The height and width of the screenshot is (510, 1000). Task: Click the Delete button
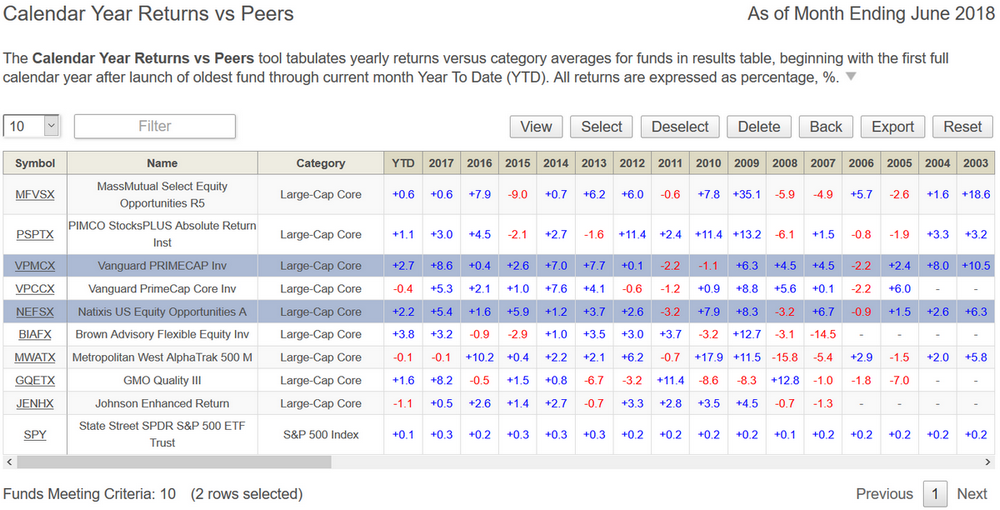[759, 127]
